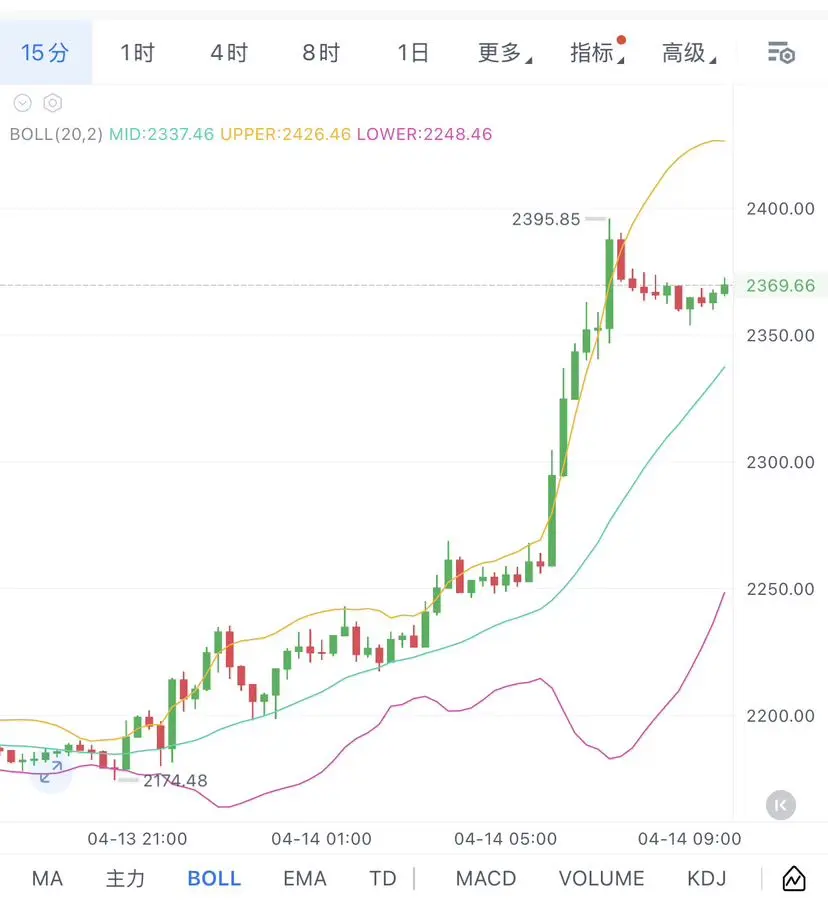Show the VOLUME sub-chart
This screenshot has height=903, width=828.
[601, 879]
